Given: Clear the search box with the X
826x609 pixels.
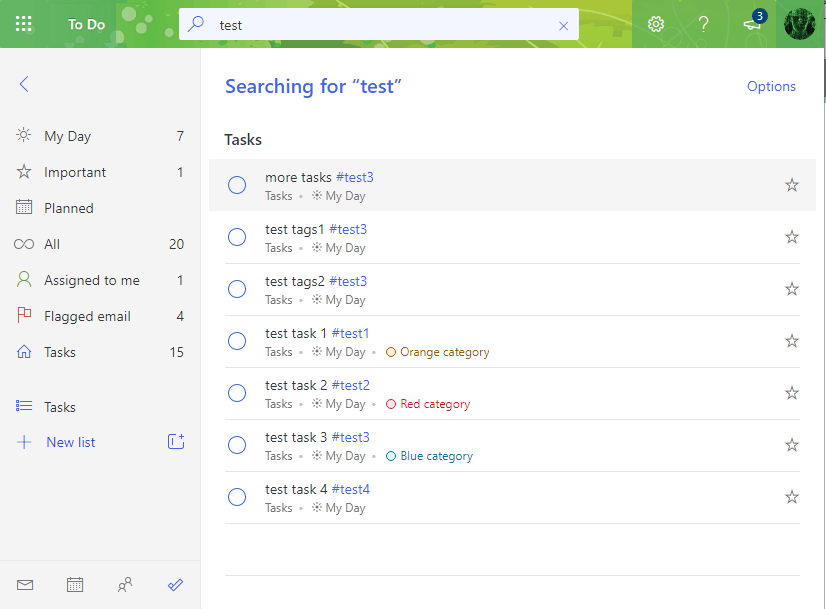Looking at the screenshot, I should click(x=563, y=26).
